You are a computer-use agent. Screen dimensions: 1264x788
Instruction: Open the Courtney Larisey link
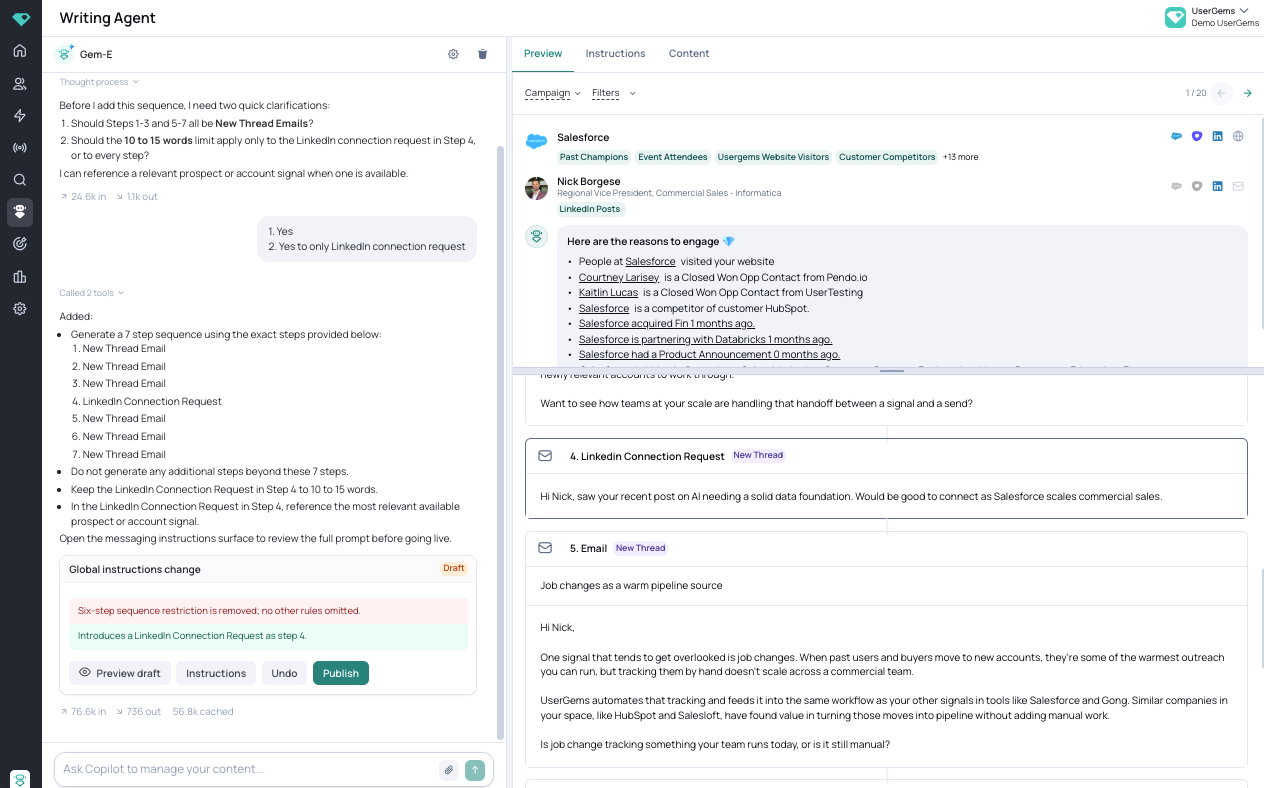pos(619,277)
